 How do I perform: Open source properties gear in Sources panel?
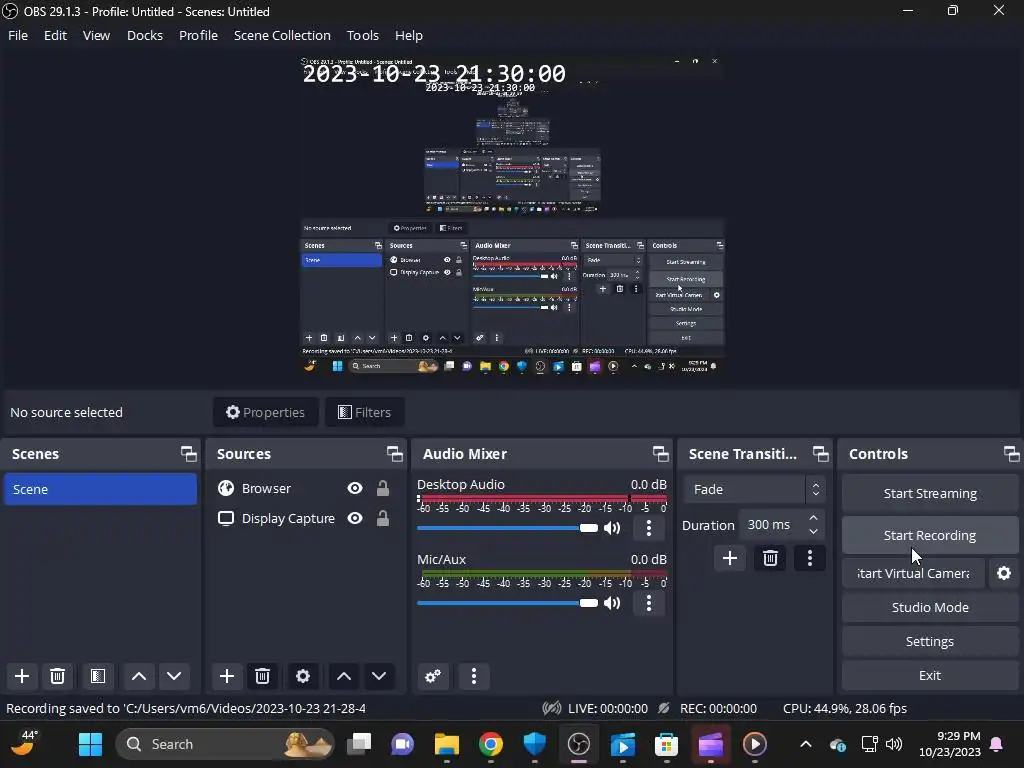[302, 676]
